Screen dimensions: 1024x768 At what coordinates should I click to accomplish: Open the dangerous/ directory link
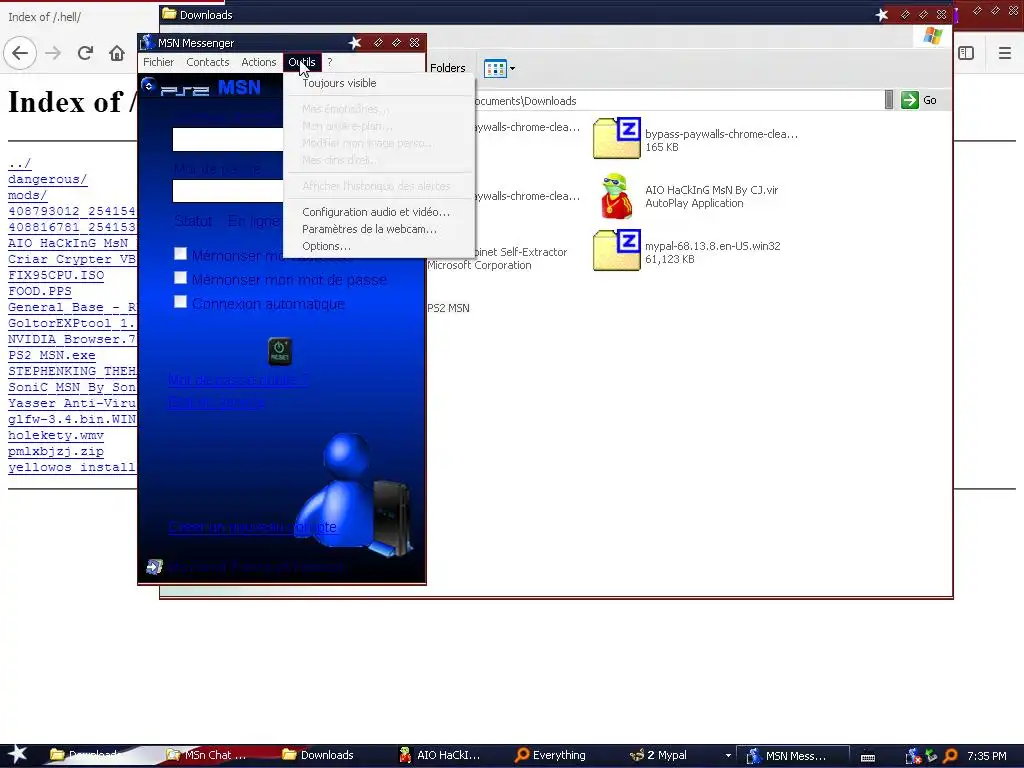point(48,179)
